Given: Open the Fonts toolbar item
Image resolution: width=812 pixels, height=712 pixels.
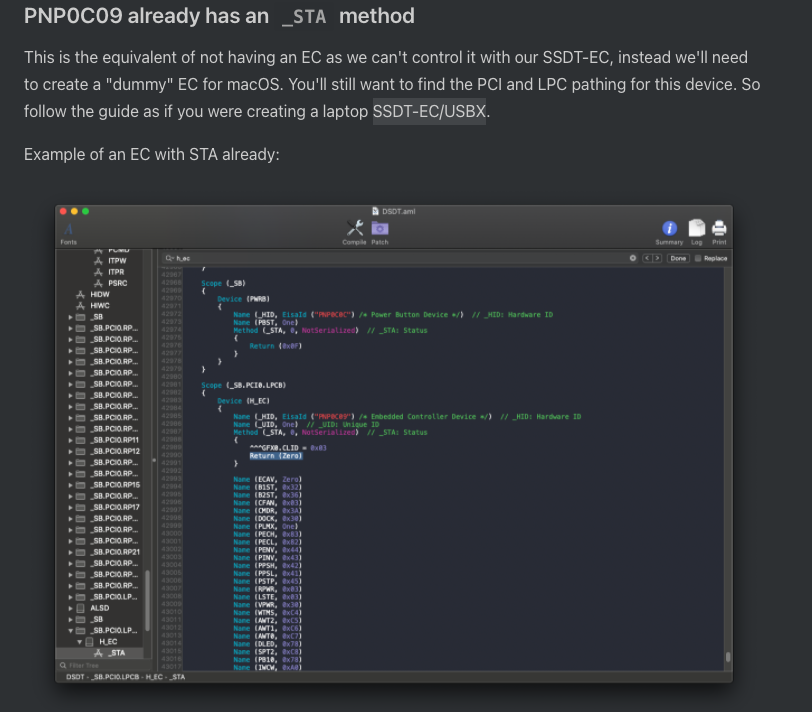Looking at the screenshot, I should coord(68,233).
